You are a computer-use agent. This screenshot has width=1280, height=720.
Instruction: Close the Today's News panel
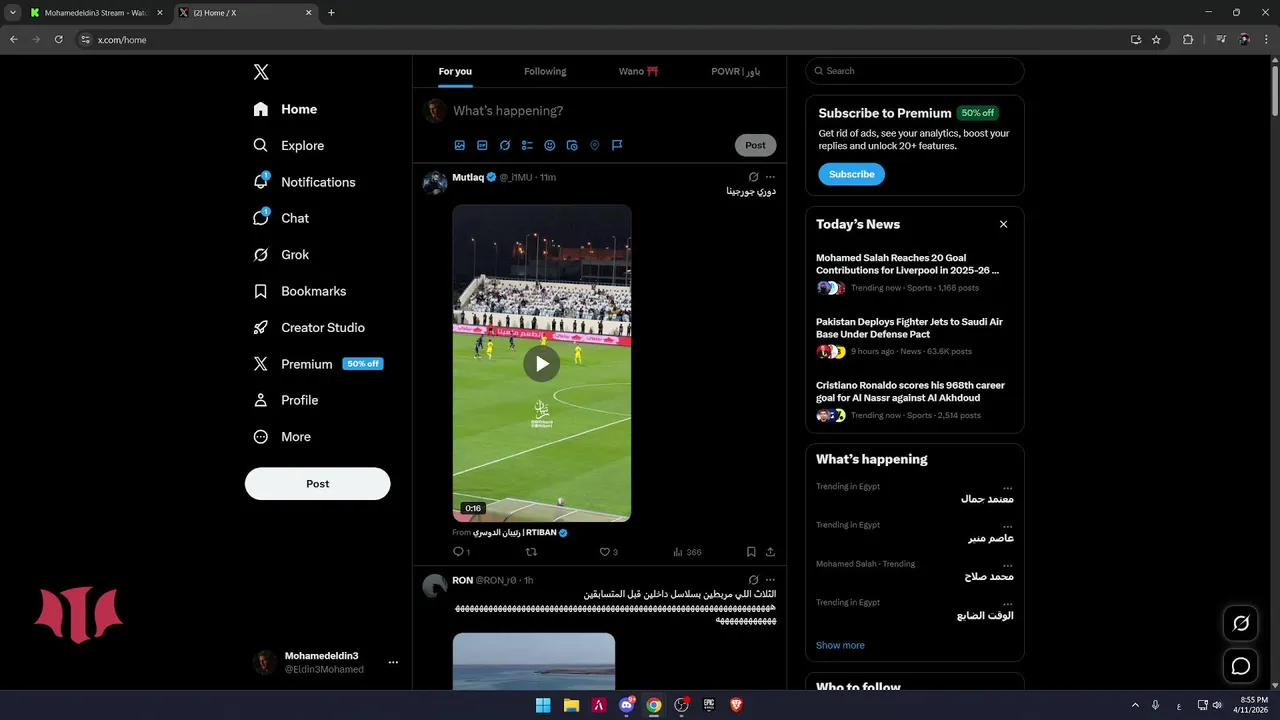pos(1003,224)
